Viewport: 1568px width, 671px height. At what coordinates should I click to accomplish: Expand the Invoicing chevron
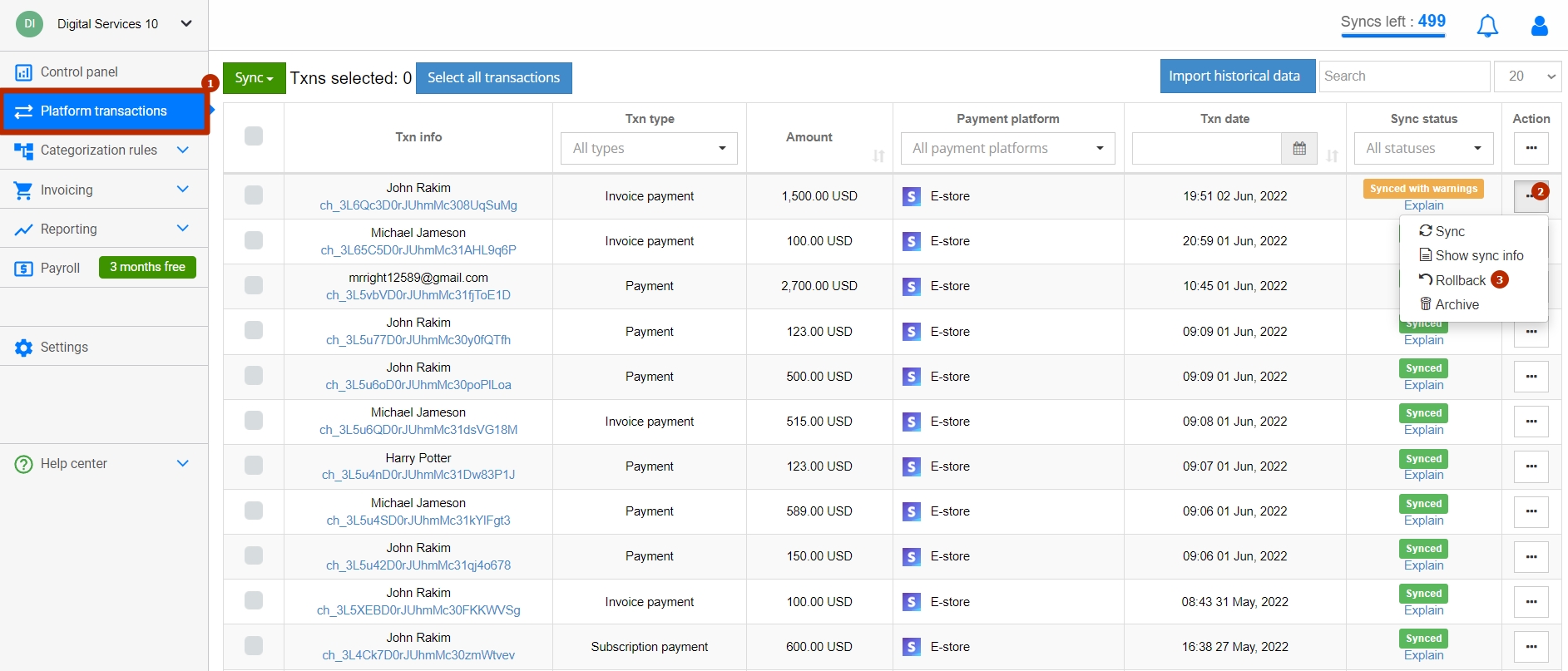click(x=183, y=190)
